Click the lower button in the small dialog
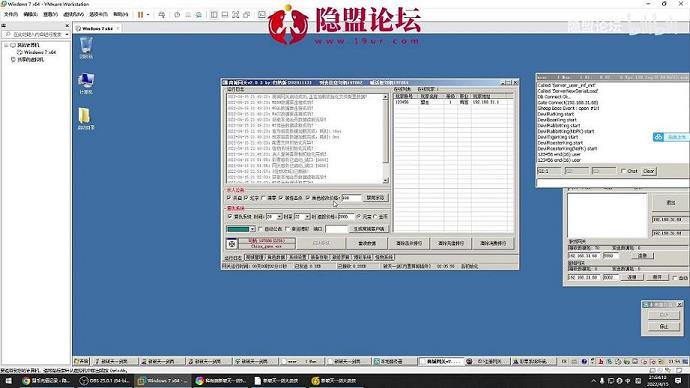Screen dimensions: 690x388 click(664, 326)
